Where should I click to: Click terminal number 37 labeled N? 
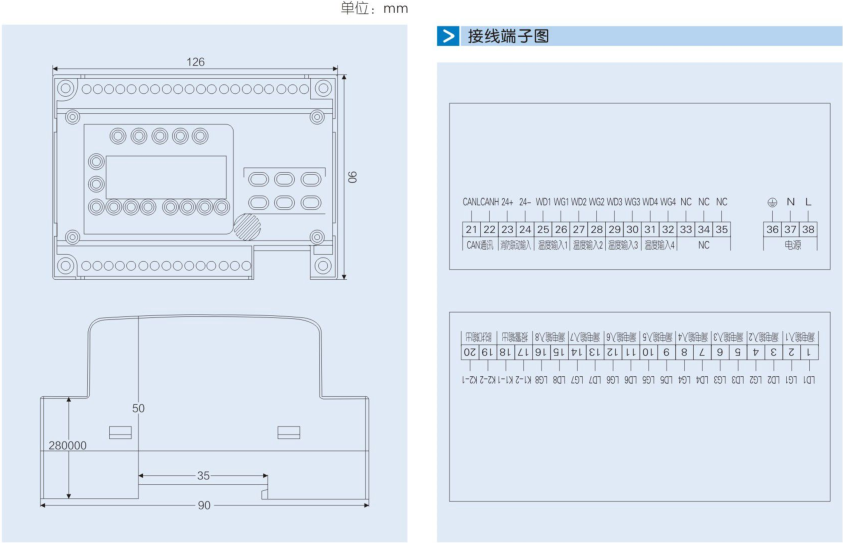[790, 229]
